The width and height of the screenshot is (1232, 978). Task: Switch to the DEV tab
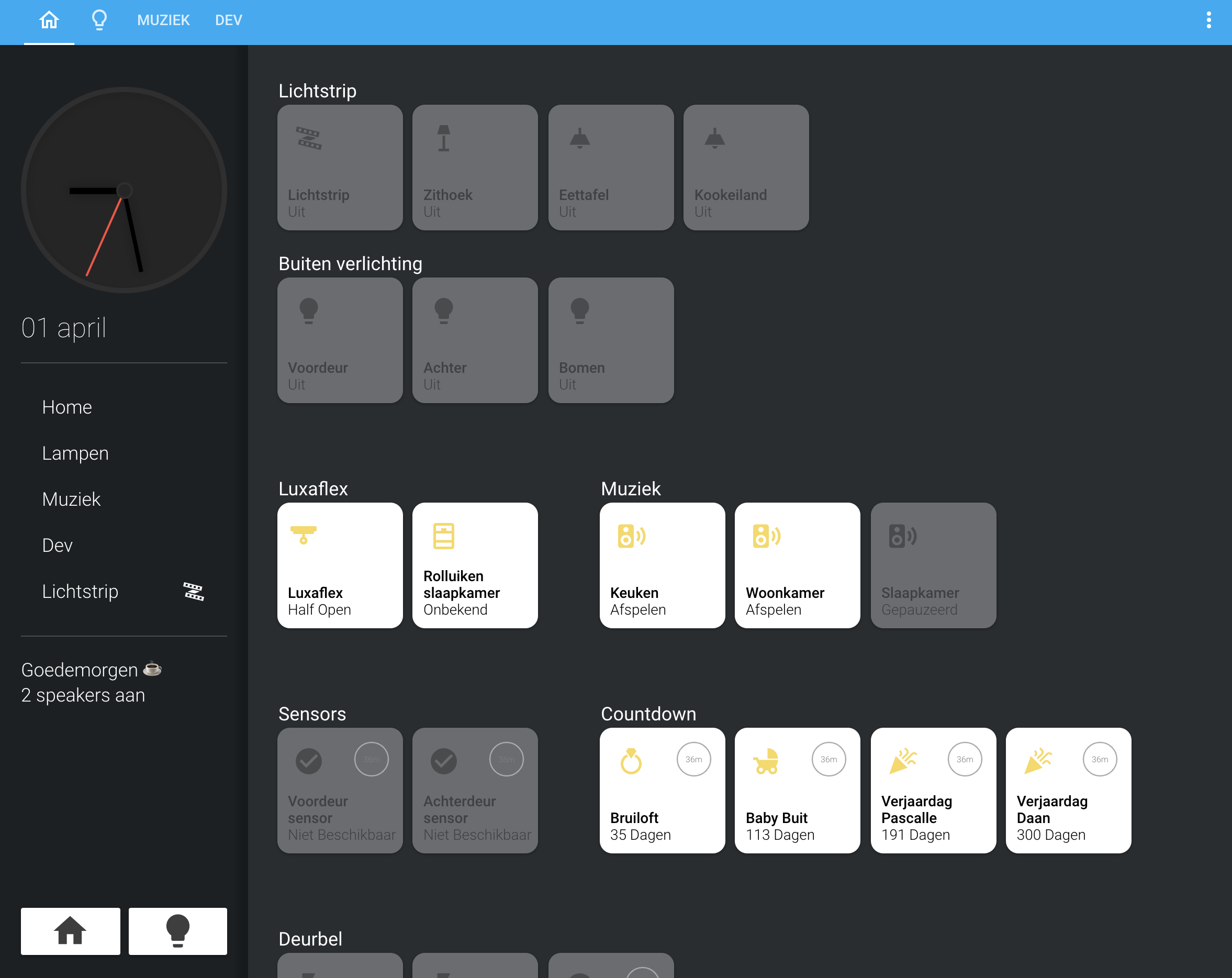(x=228, y=20)
